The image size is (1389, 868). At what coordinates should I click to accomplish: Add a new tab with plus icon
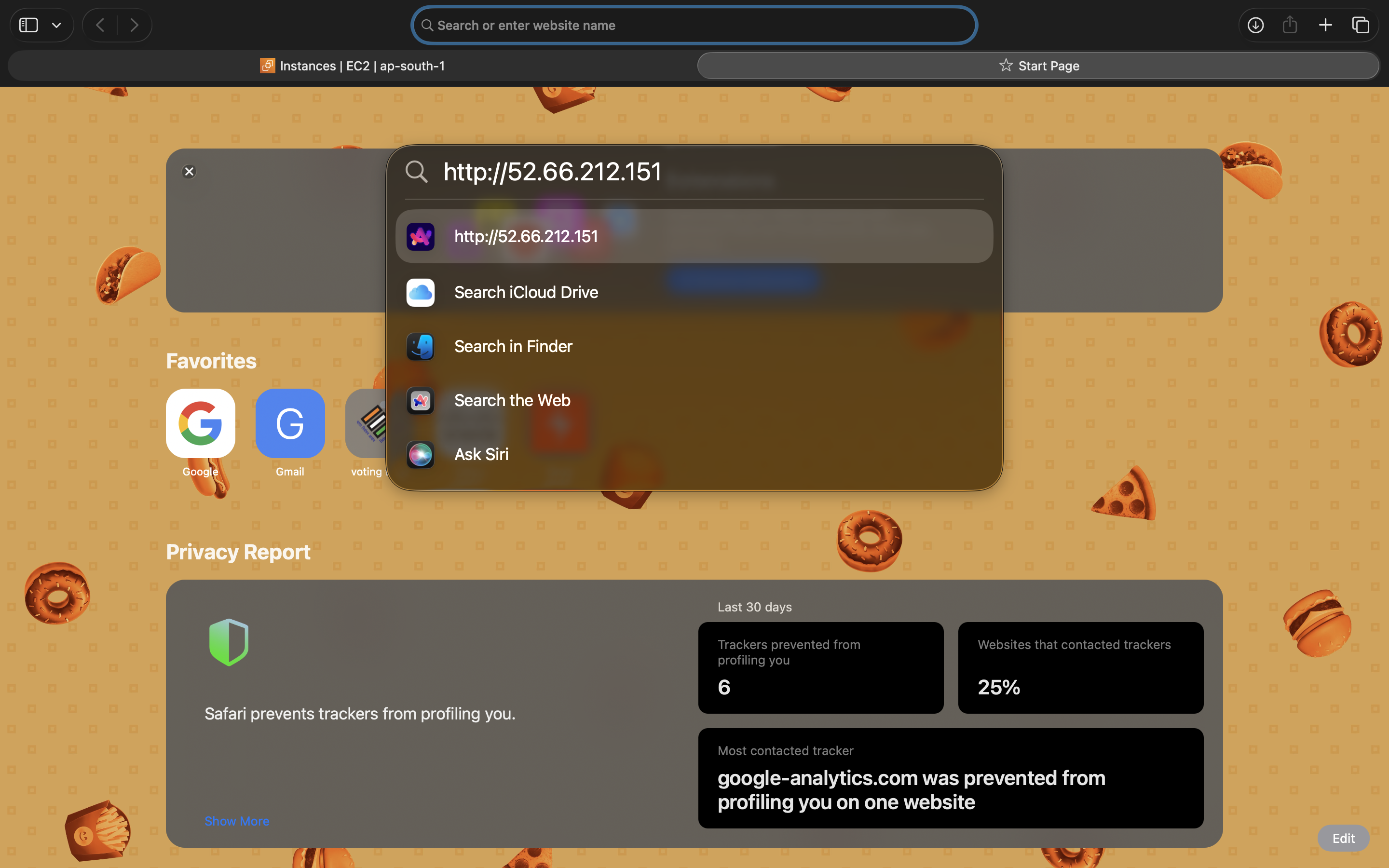point(1325,25)
